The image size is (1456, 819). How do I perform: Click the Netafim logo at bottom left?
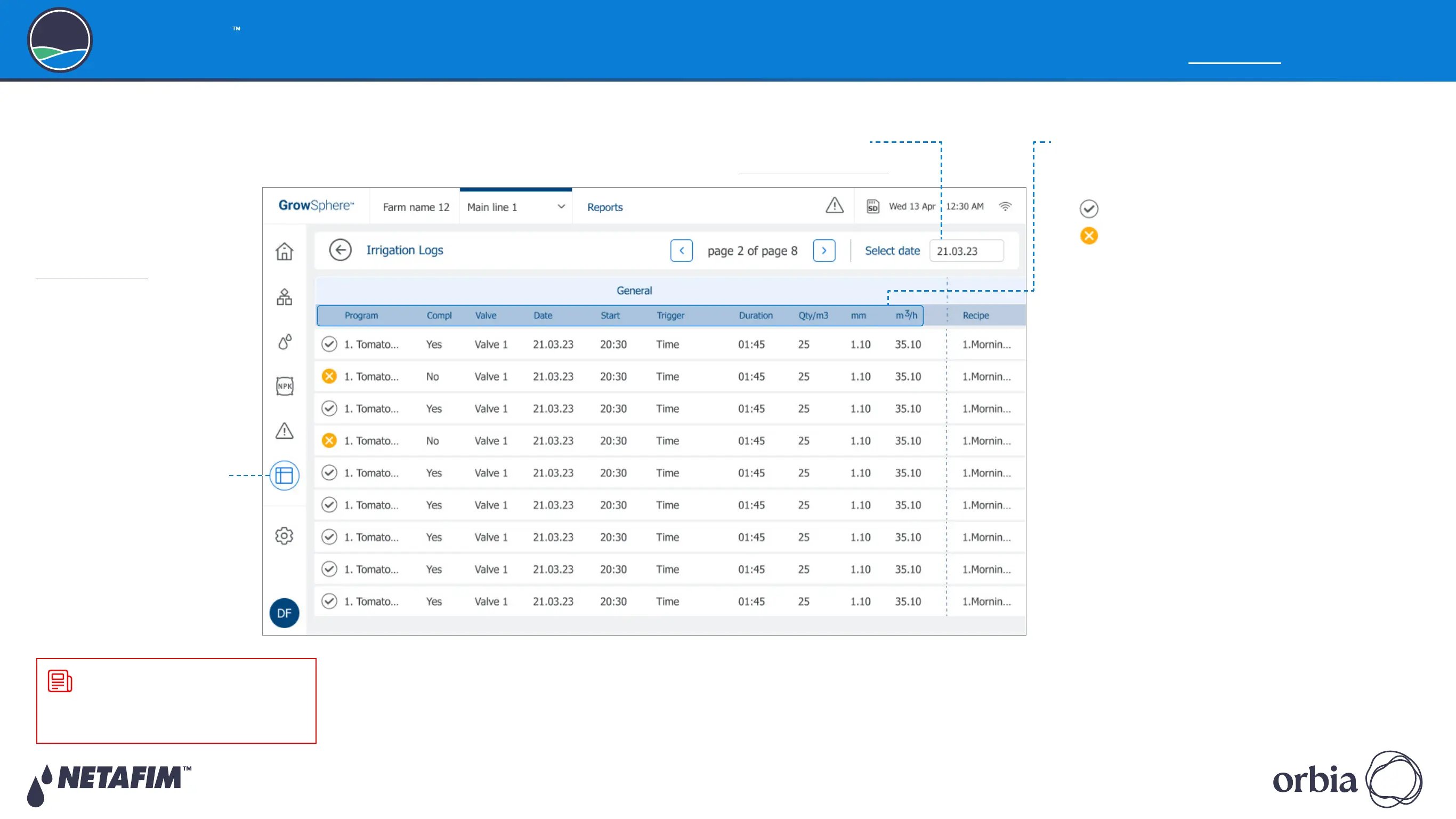(109, 785)
